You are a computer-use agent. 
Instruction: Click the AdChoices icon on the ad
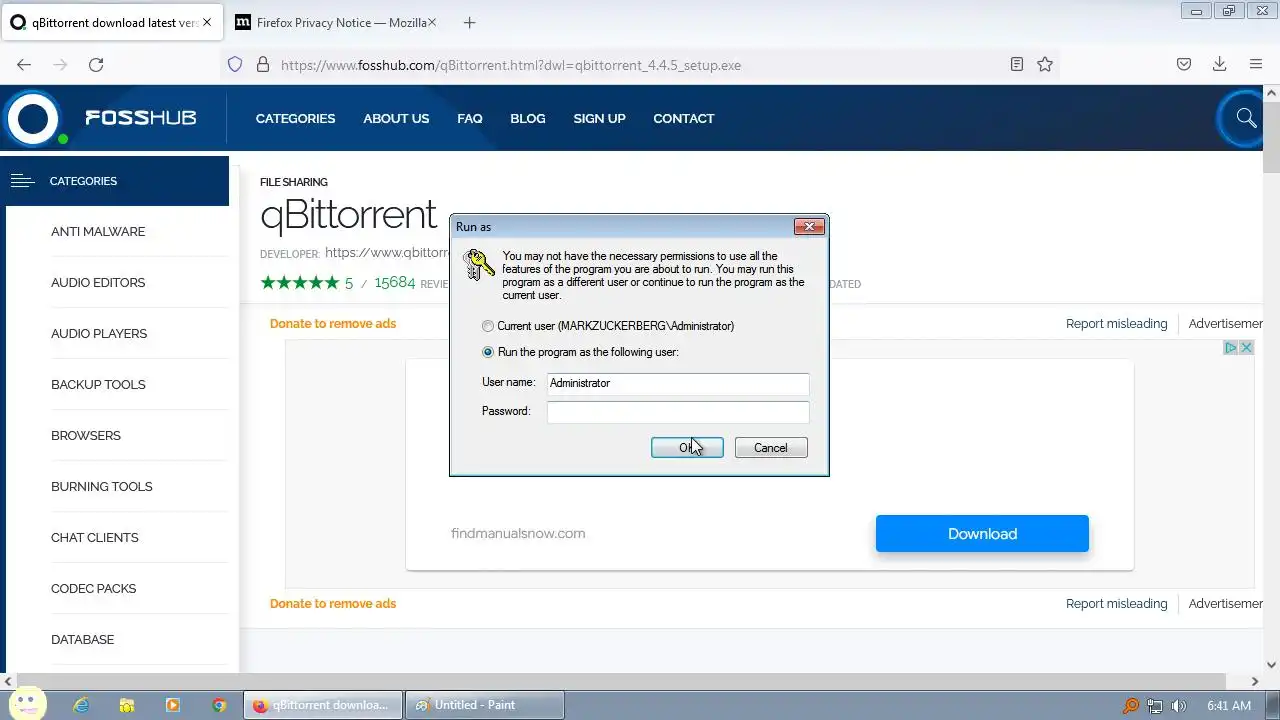point(1232,347)
